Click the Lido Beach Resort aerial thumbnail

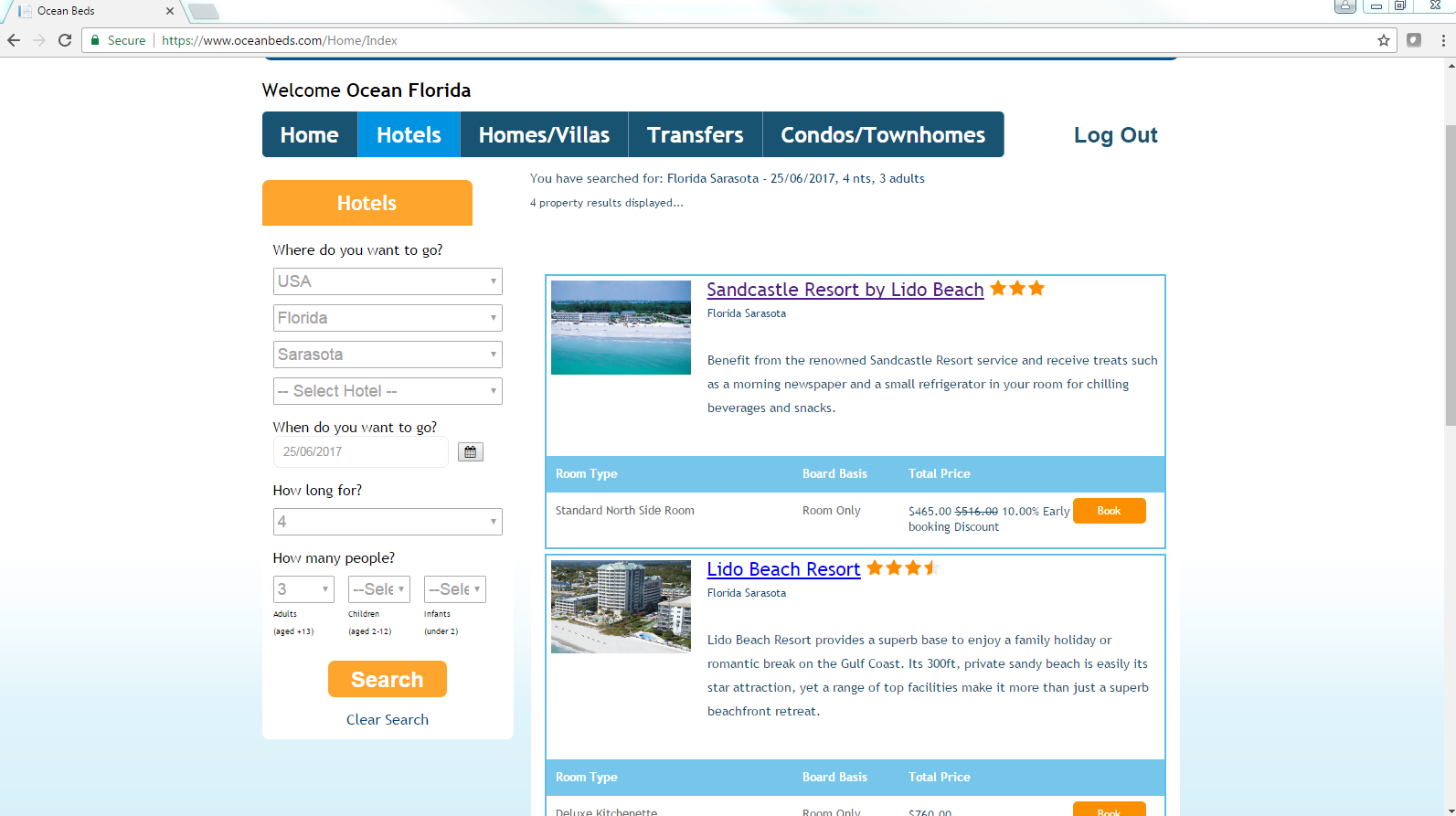[x=621, y=607]
